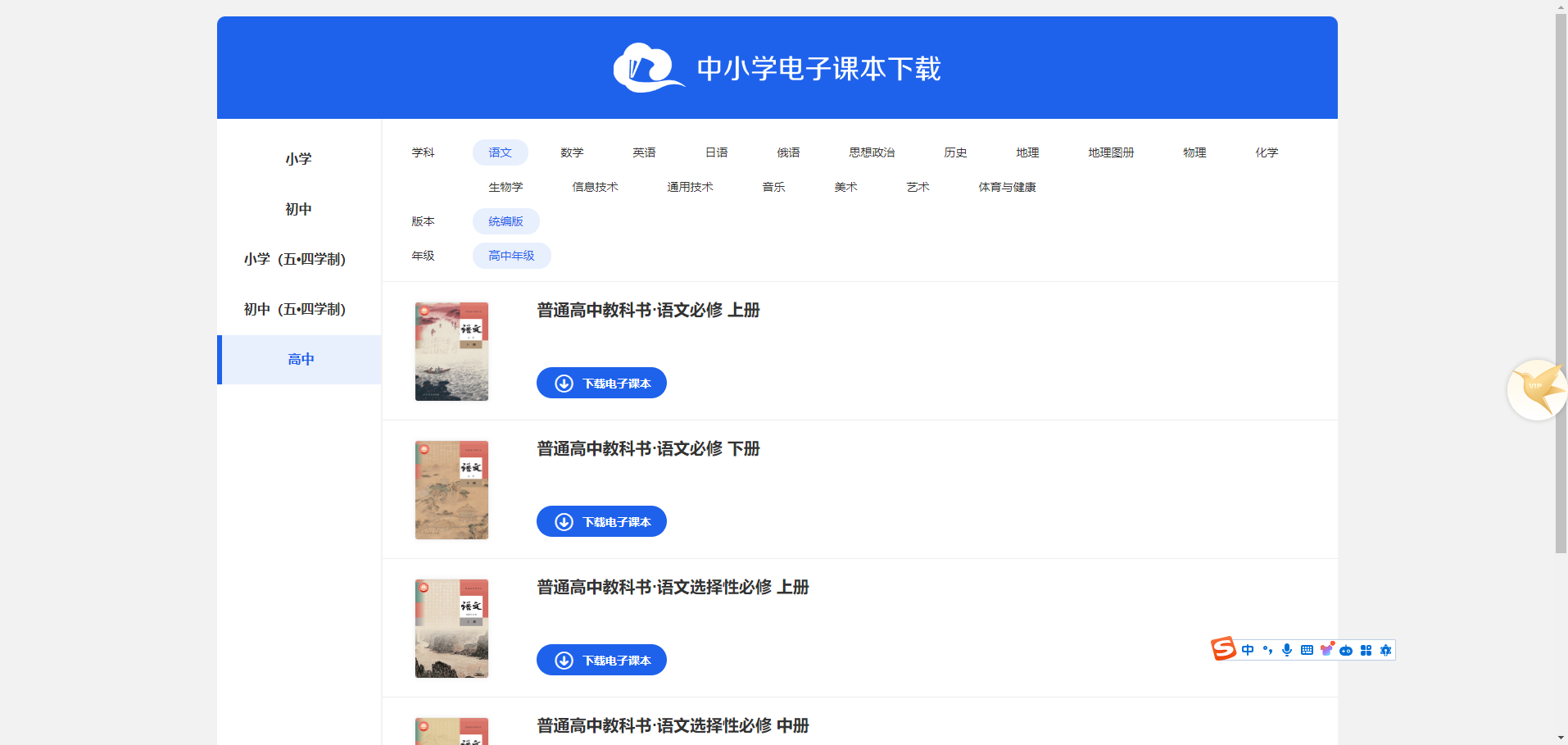Screen dimensions: 1568x745
Task: Choose the 历史 subject filter
Action: click(x=955, y=152)
